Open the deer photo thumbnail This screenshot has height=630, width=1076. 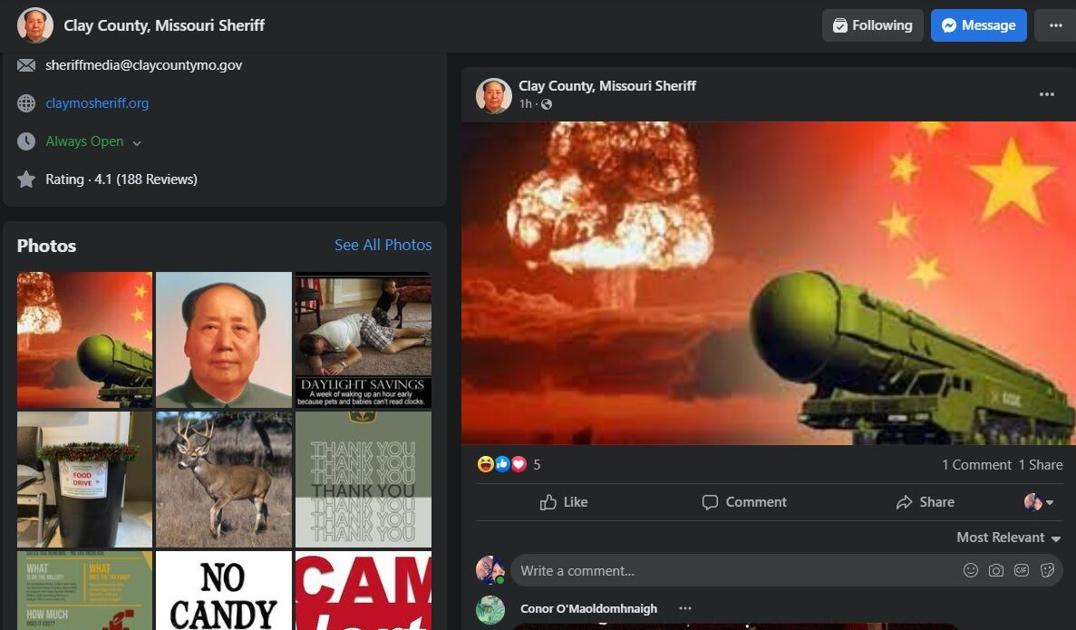pos(224,479)
